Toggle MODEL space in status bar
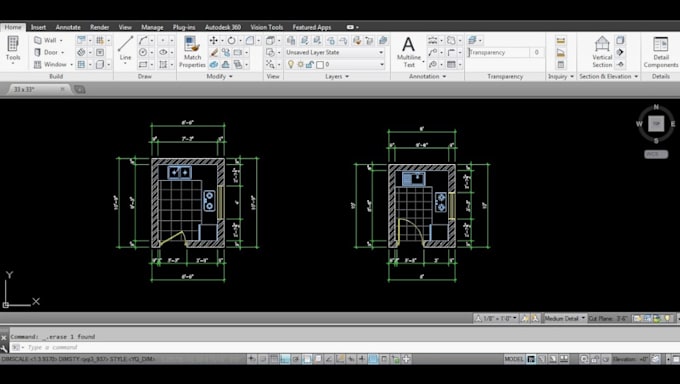 (513, 359)
